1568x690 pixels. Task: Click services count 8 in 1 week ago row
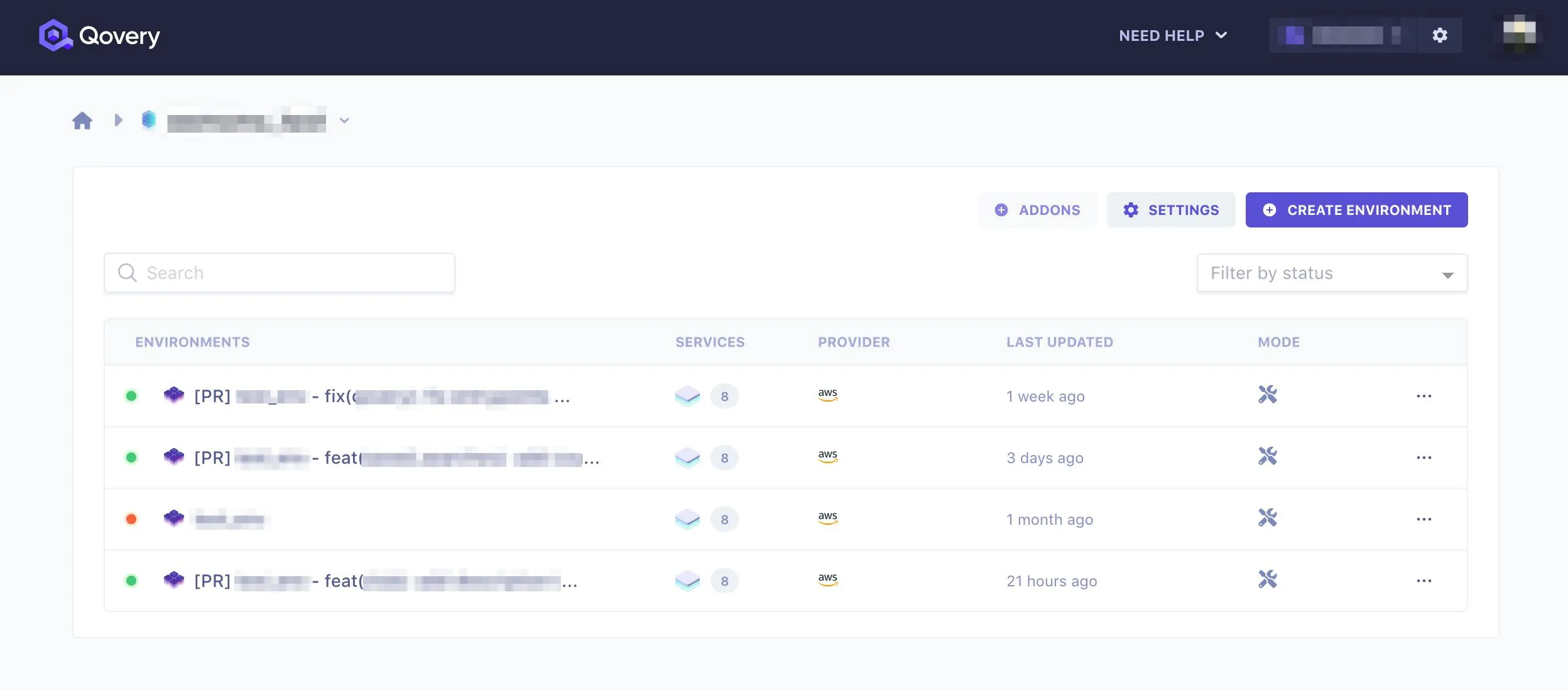(x=724, y=397)
